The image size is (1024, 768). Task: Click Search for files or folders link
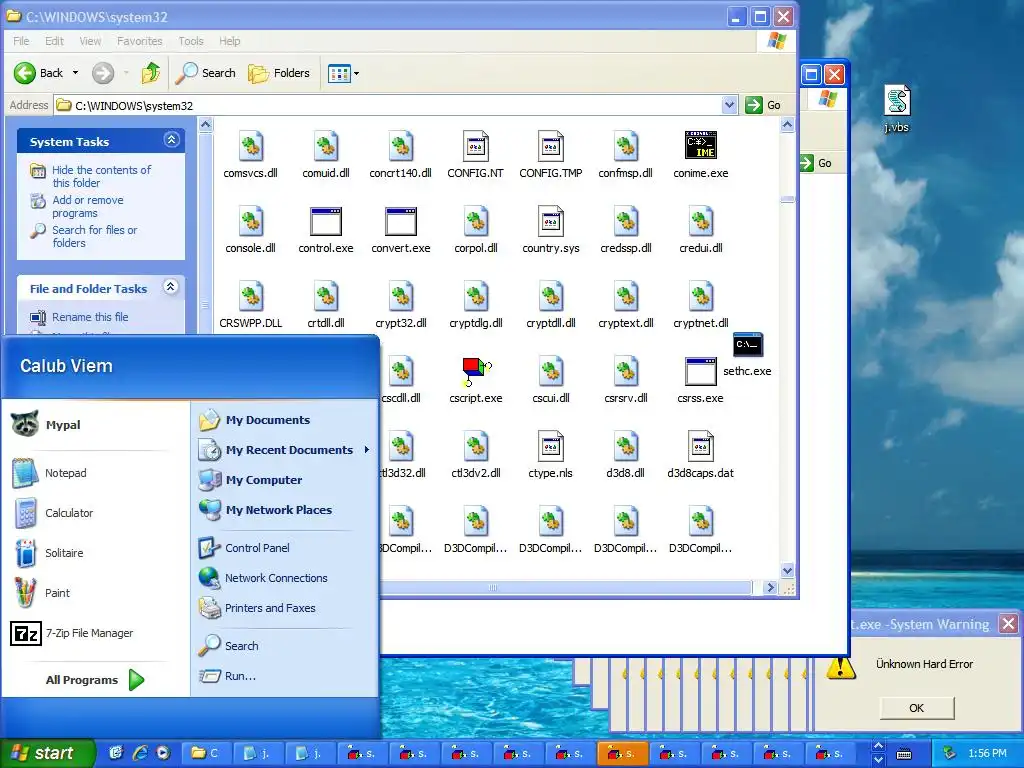95,236
